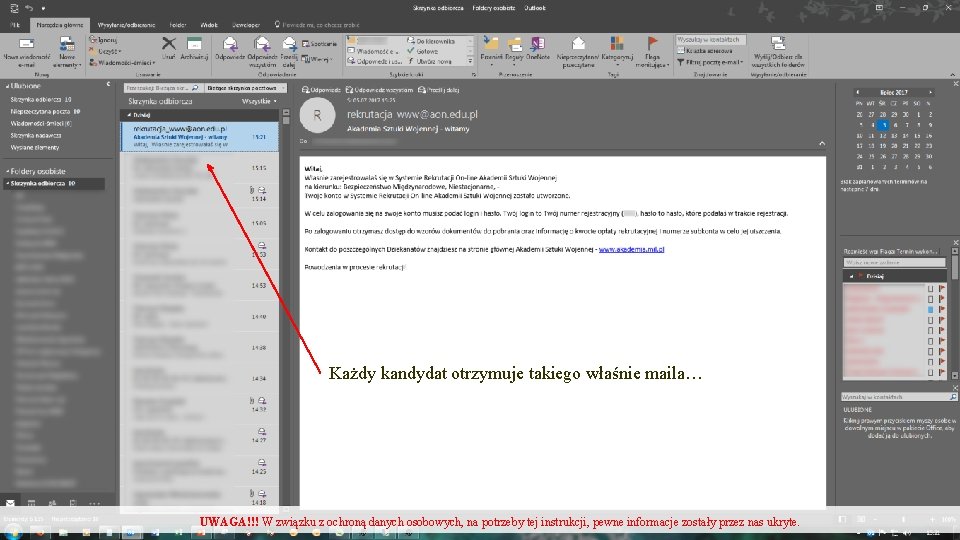960x540 pixels.
Task: Click Prześlij dalej in the reading pane
Action: (x=438, y=90)
